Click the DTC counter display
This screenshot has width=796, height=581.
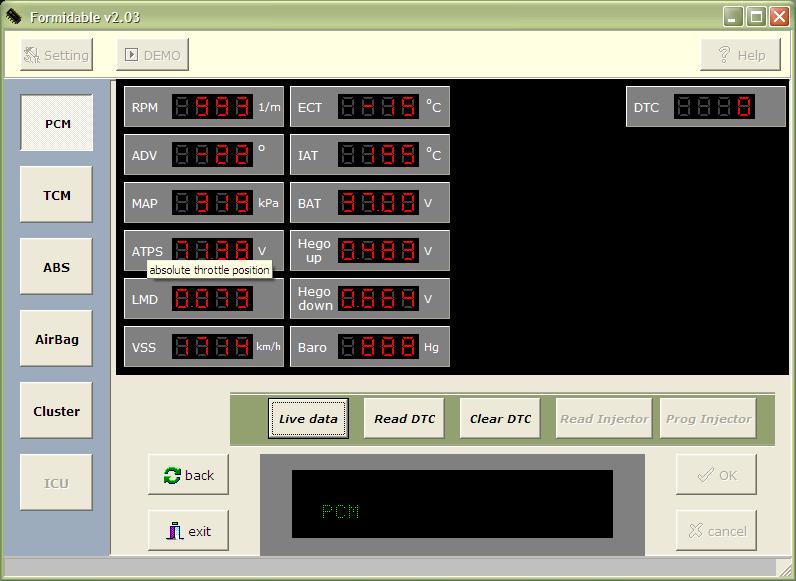point(713,107)
